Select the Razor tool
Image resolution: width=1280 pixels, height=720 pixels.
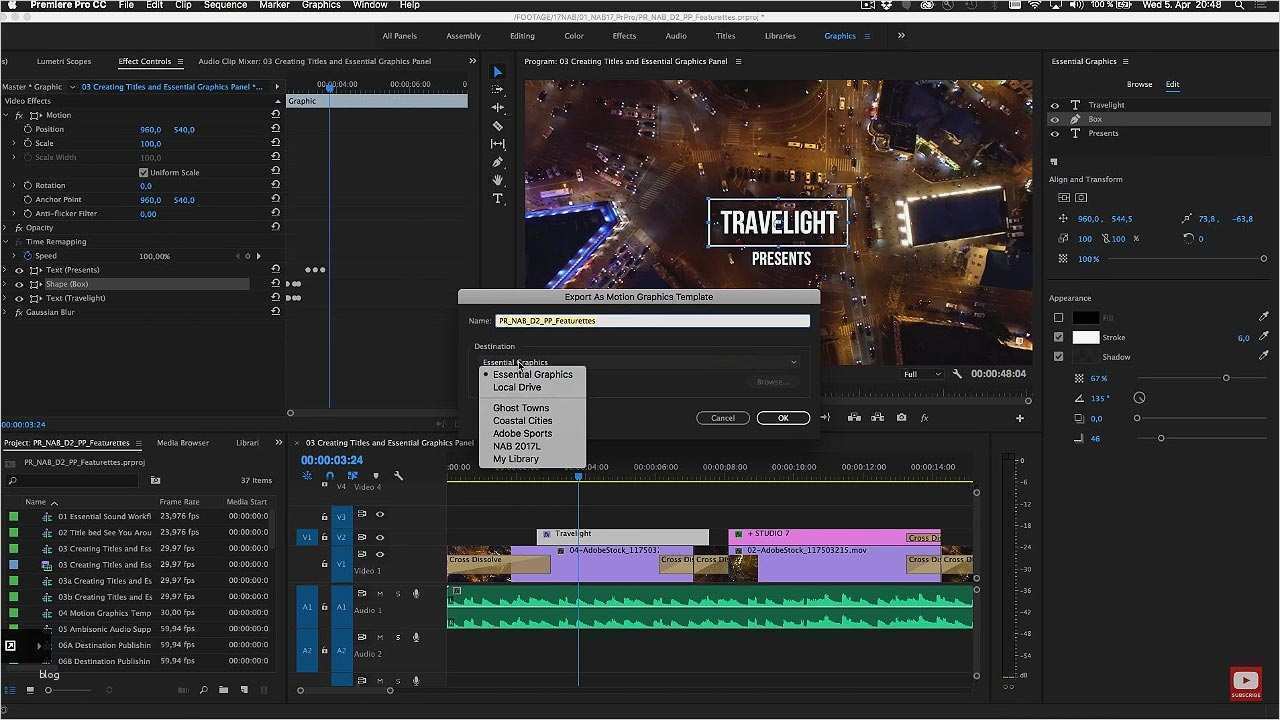click(x=497, y=126)
